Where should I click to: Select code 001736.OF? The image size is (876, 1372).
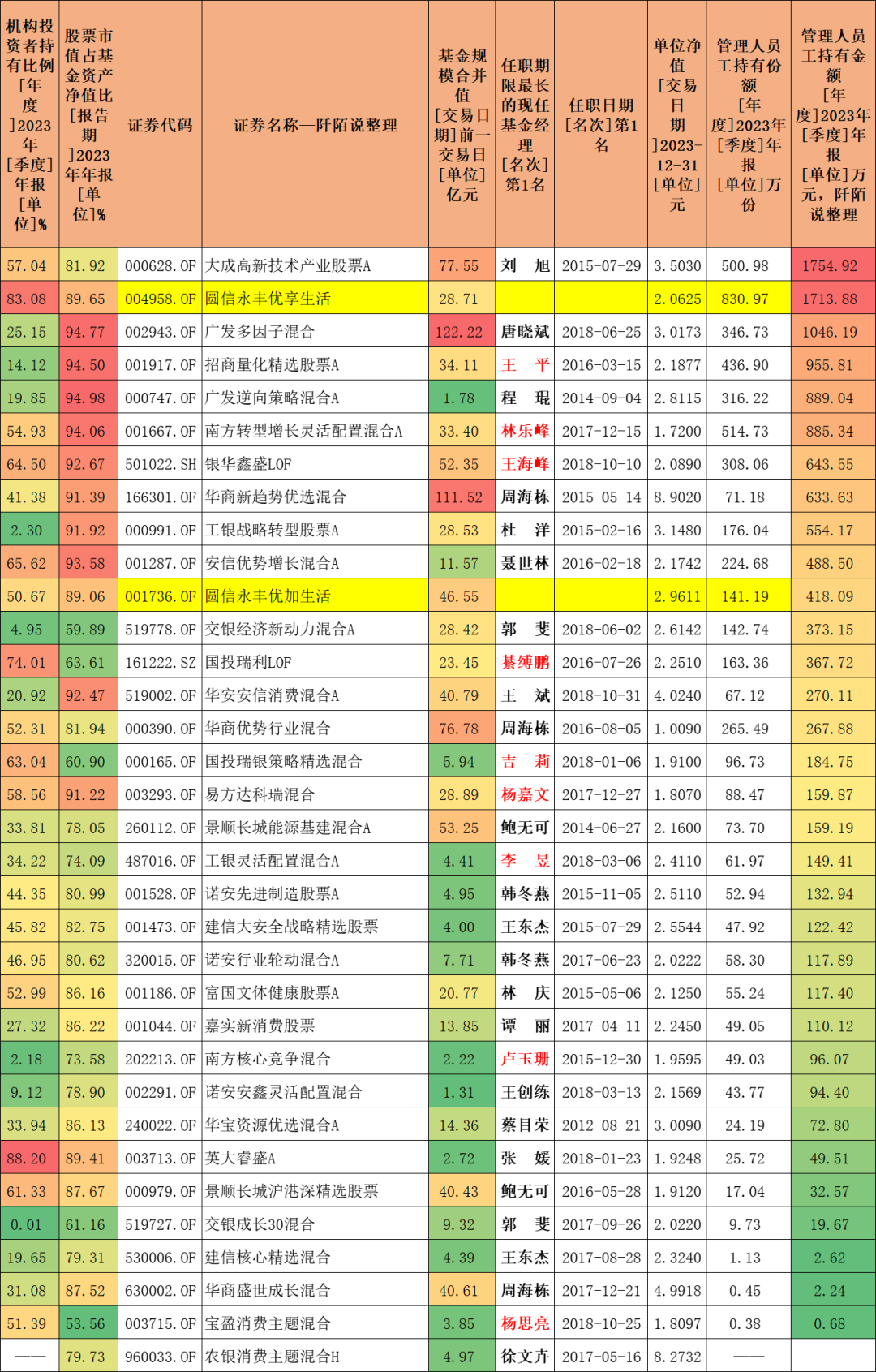(161, 596)
